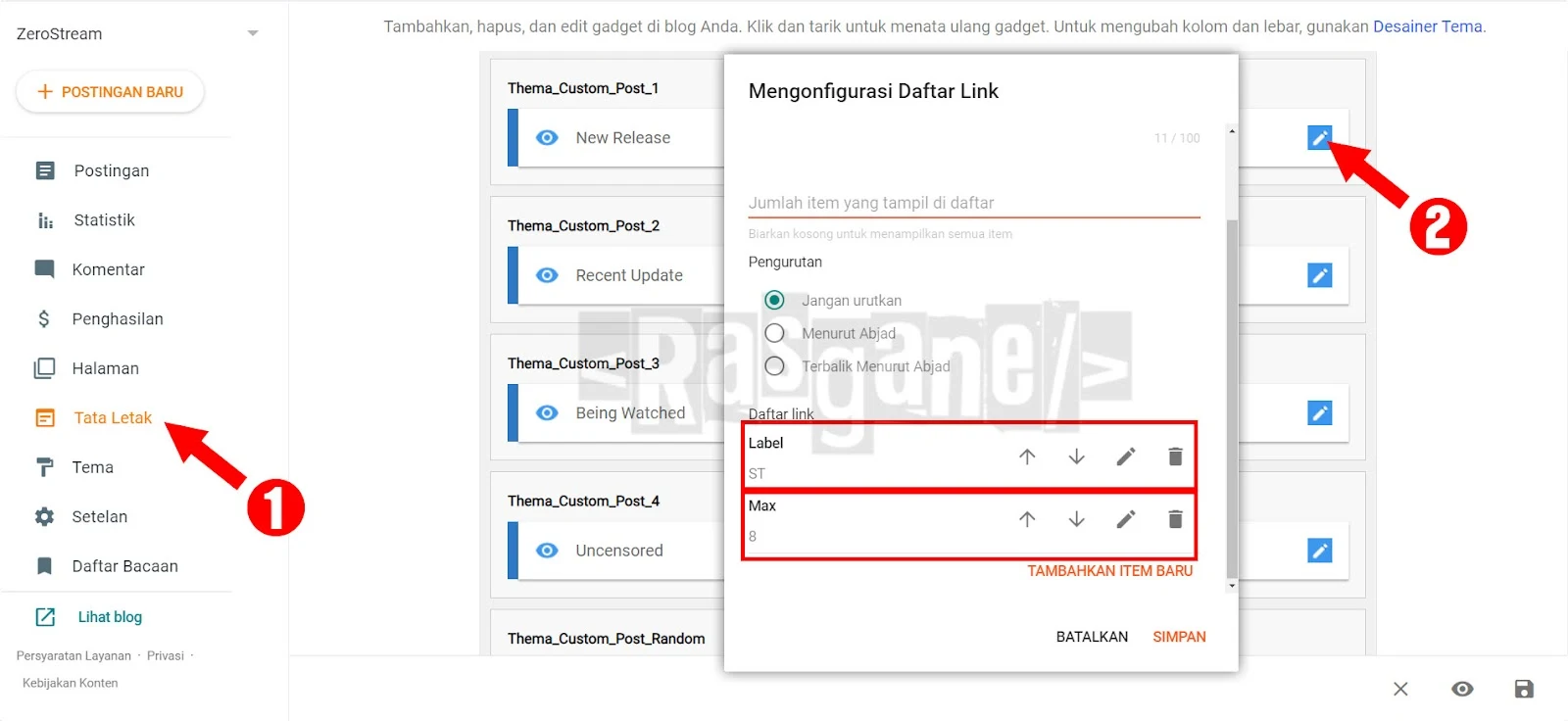Click the Jumlah item yang tampil field
The height and width of the screenshot is (721, 1568).
click(974, 203)
